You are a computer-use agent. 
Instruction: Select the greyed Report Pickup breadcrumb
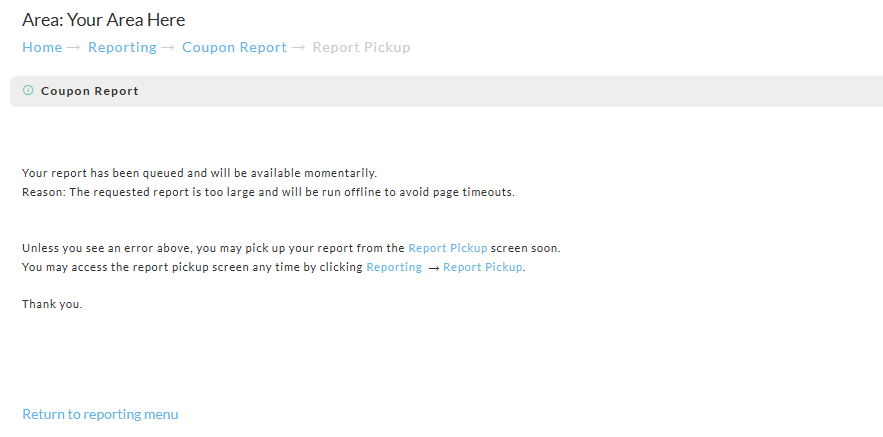point(362,47)
